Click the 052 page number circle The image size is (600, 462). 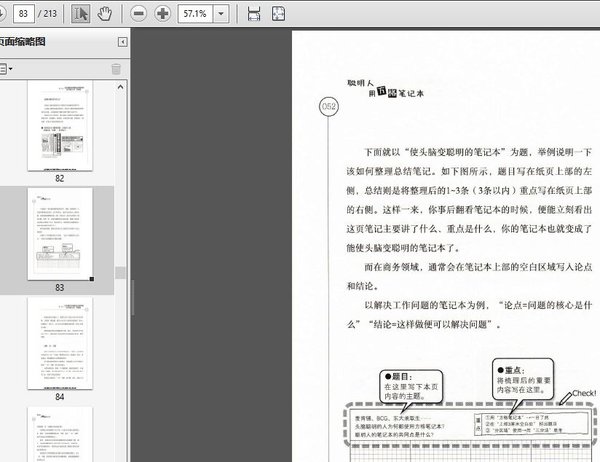click(329, 106)
